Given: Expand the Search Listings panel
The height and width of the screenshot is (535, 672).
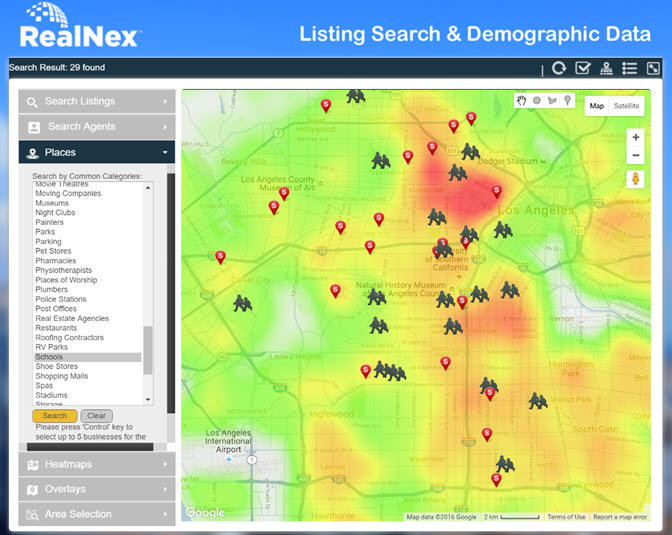Looking at the screenshot, I should coord(97,102).
